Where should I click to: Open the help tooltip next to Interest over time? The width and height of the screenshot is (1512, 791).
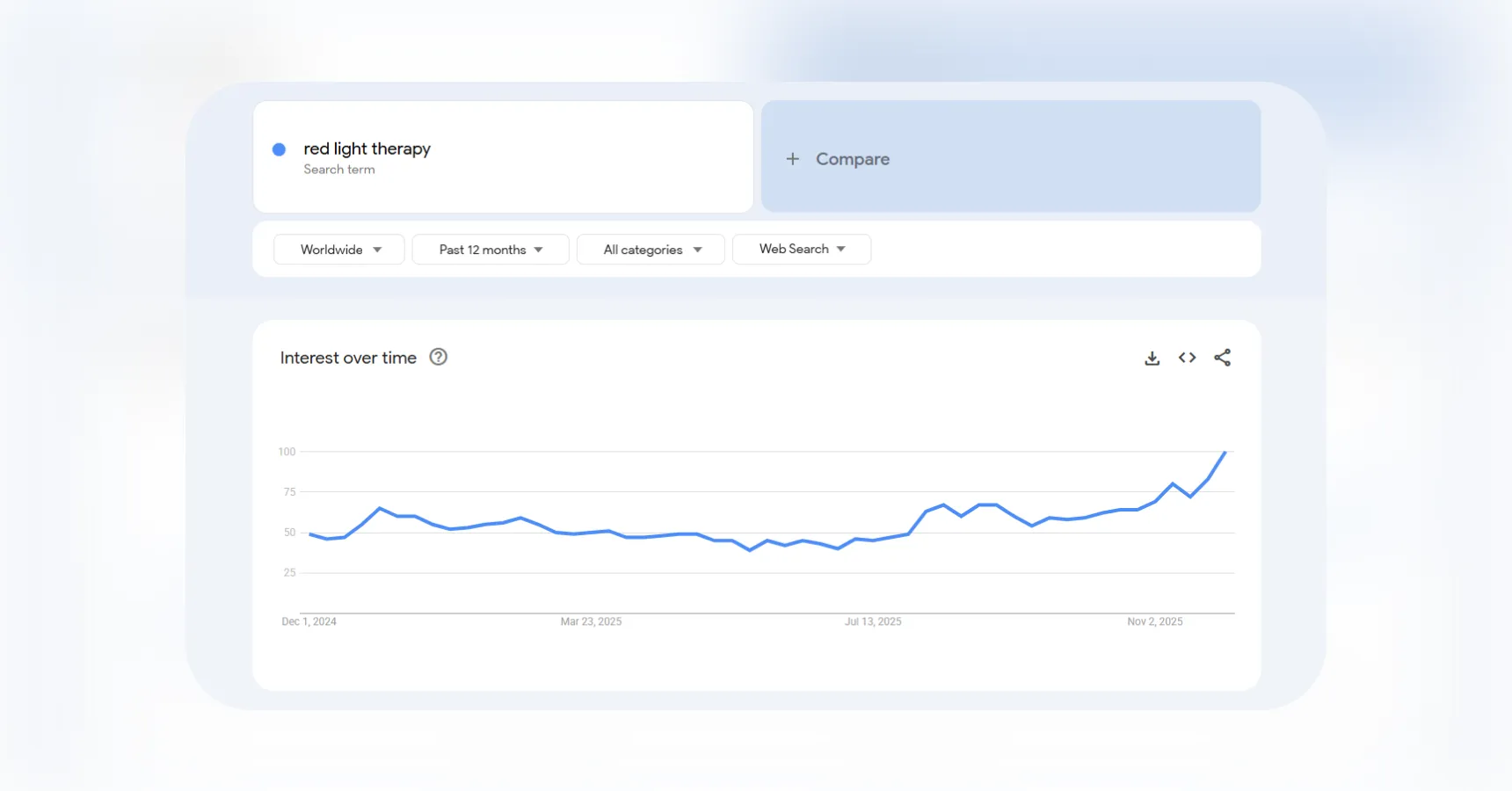(x=438, y=357)
